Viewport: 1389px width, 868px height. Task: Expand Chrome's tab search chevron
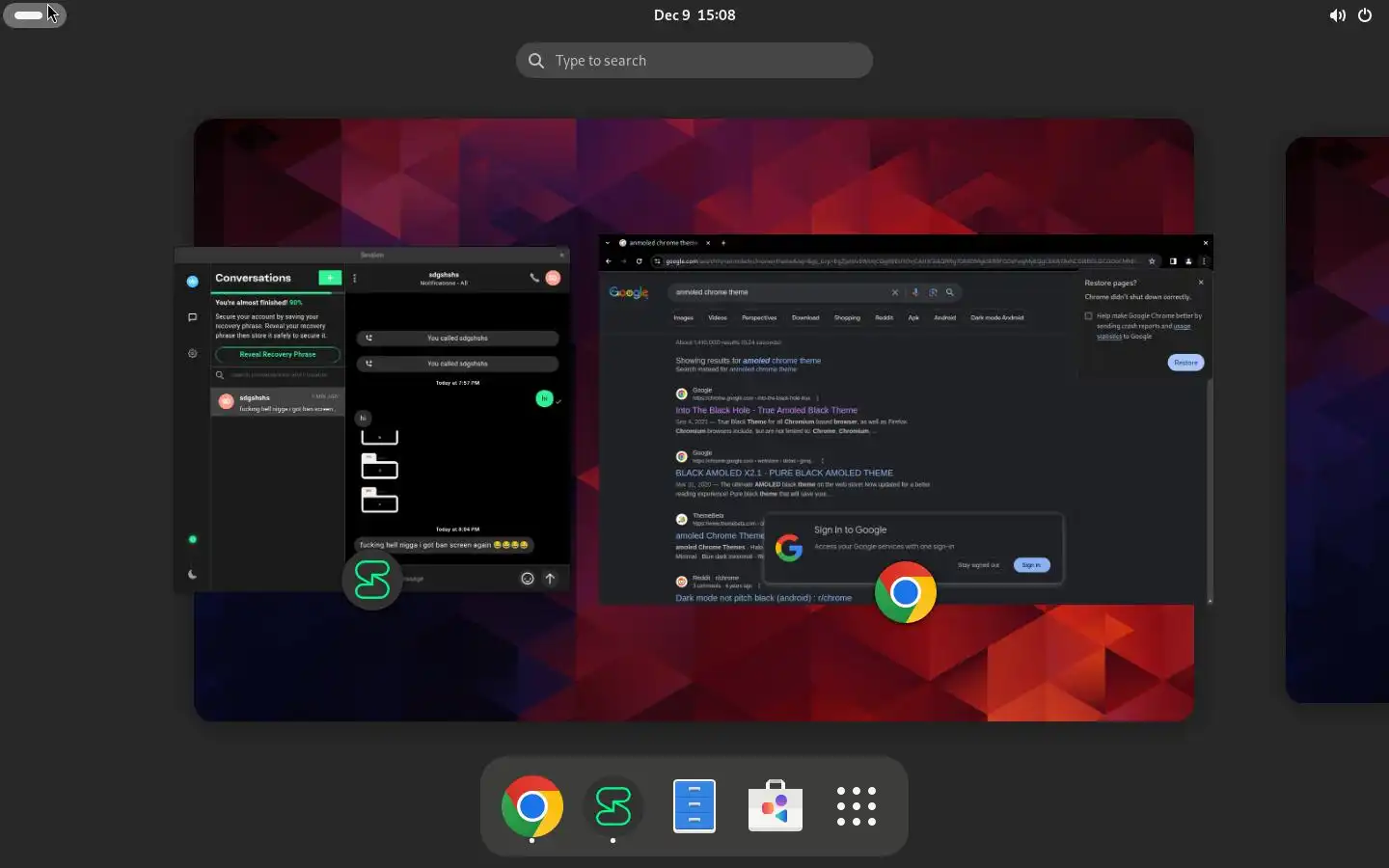607,243
